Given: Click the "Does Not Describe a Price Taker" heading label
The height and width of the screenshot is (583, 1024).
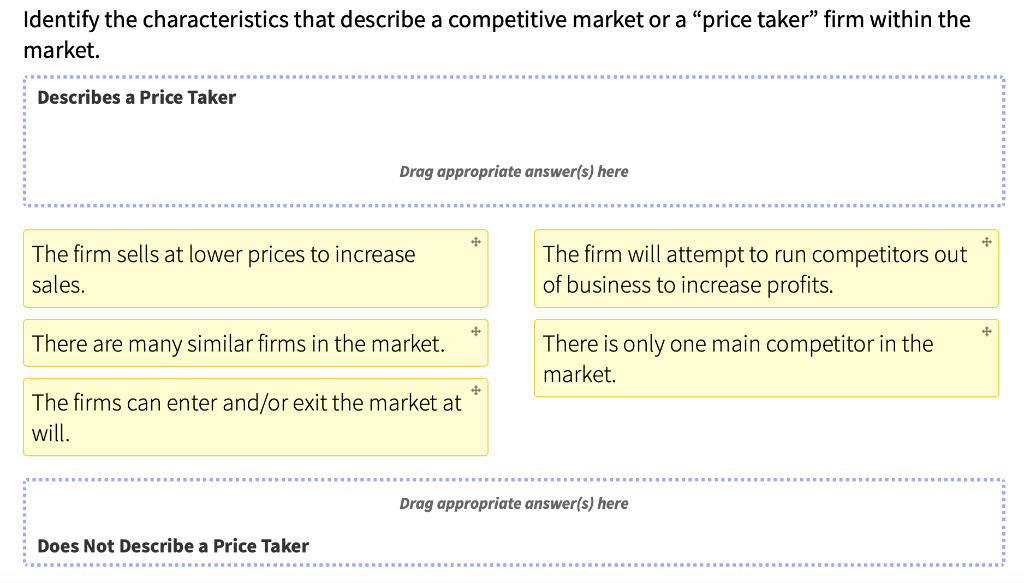Looking at the screenshot, I should 174,546.
